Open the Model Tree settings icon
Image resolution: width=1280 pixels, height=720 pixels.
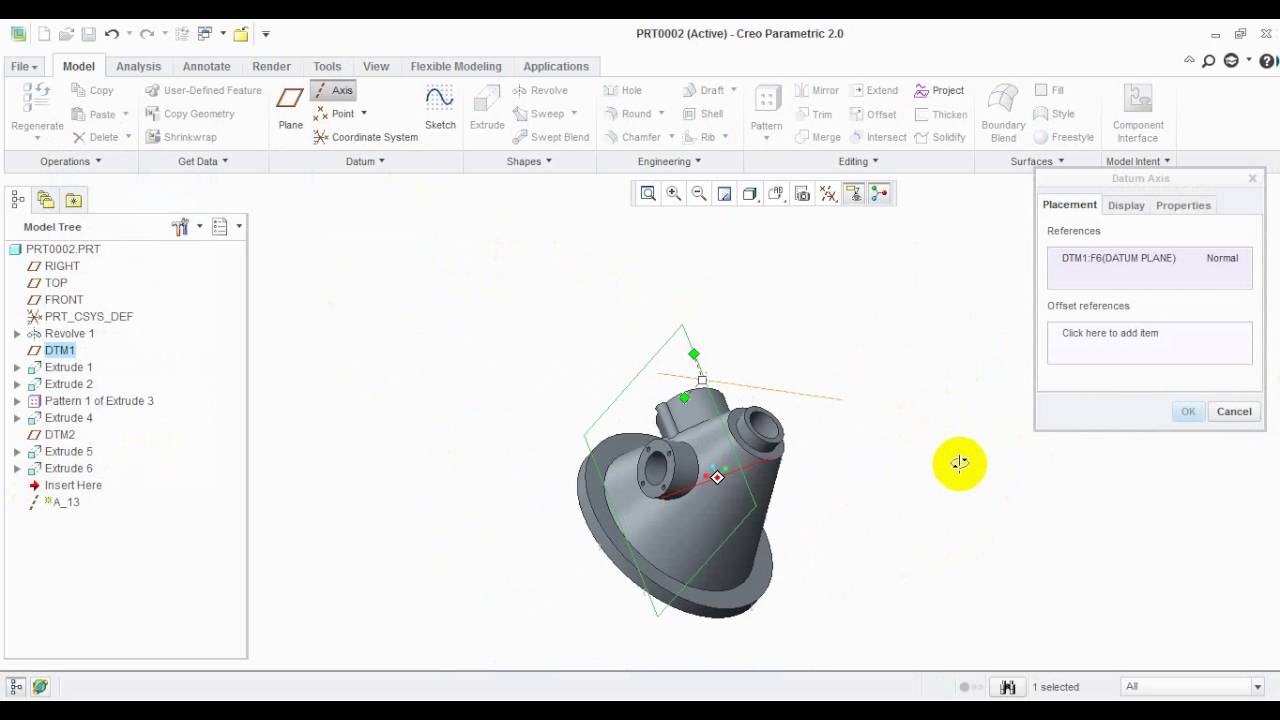click(180, 227)
